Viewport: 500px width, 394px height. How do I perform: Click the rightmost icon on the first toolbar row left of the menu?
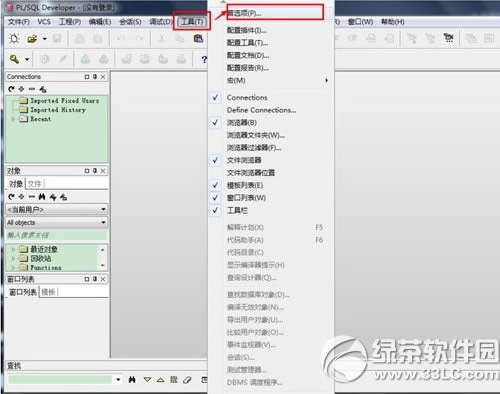198,39
